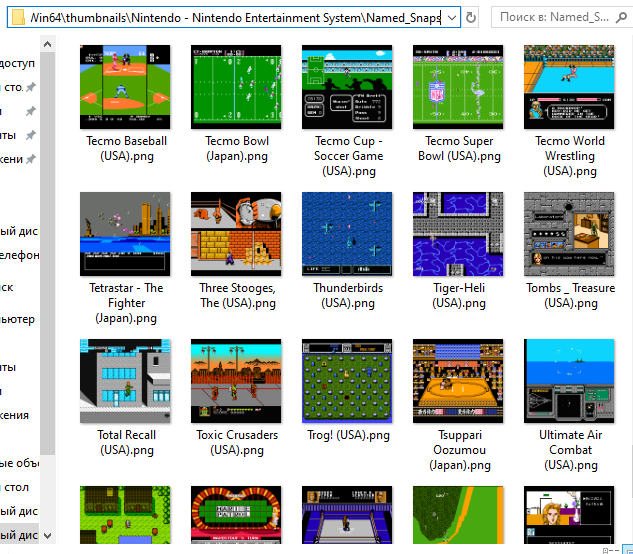
Task: Click the file name Ultimate Air Combat (USA).png
Action: [570, 450]
